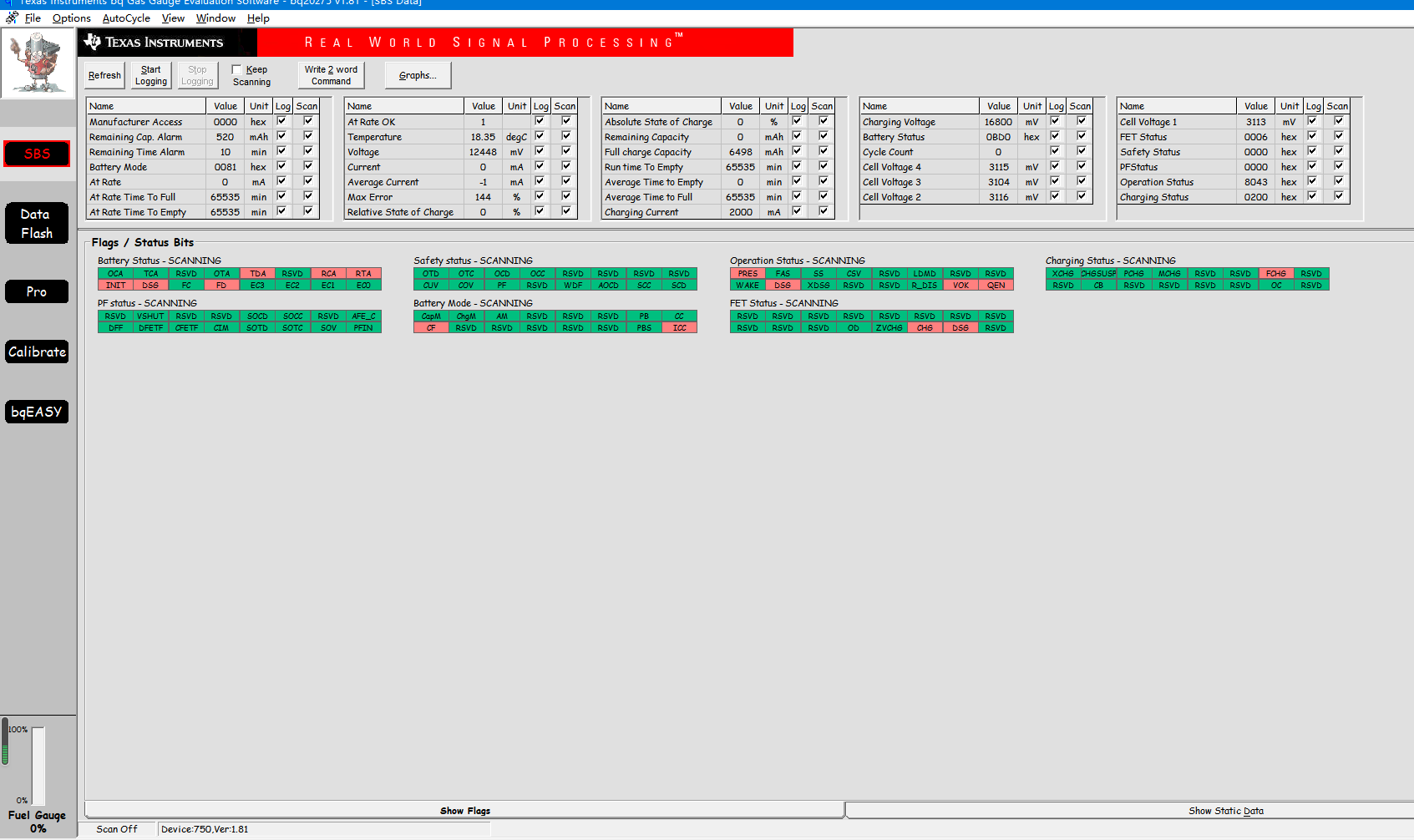
Task: Click the Texas Instruments logo banner
Action: coord(167,43)
